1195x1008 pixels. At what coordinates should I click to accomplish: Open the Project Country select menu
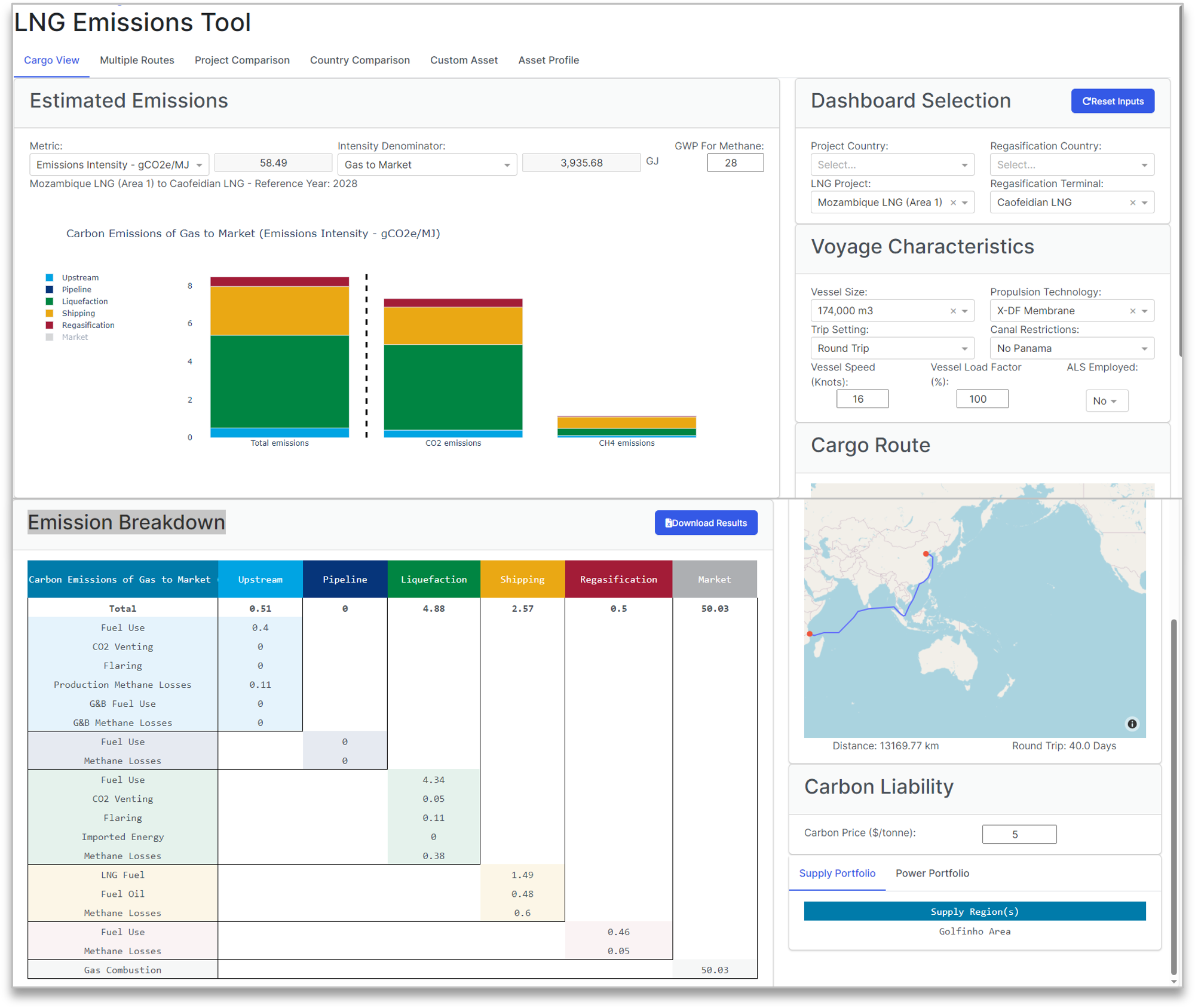click(x=891, y=164)
